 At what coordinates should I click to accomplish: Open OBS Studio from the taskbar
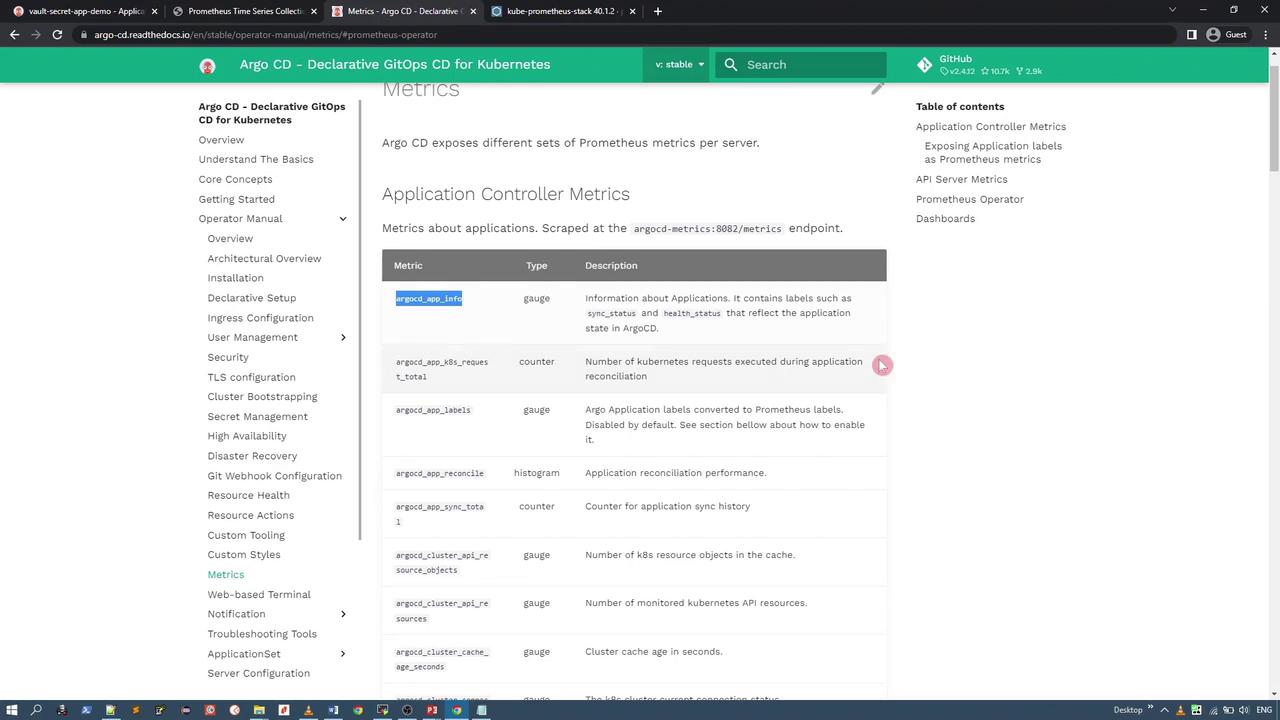407,710
